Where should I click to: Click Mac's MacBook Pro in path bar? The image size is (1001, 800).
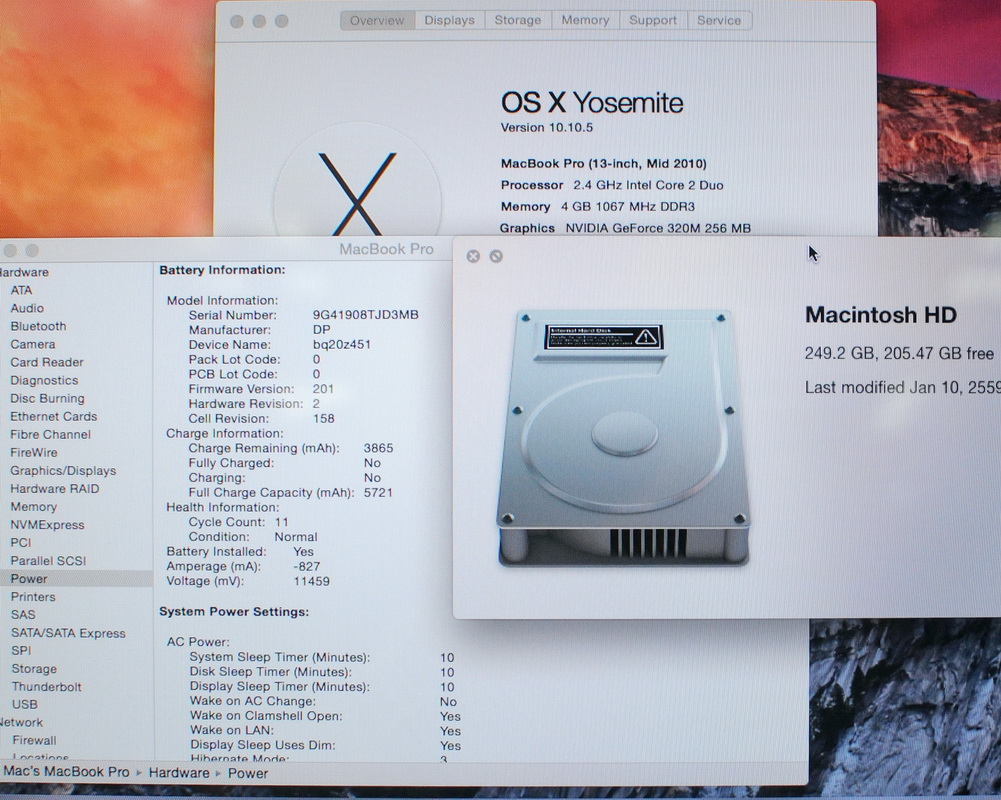coord(66,771)
